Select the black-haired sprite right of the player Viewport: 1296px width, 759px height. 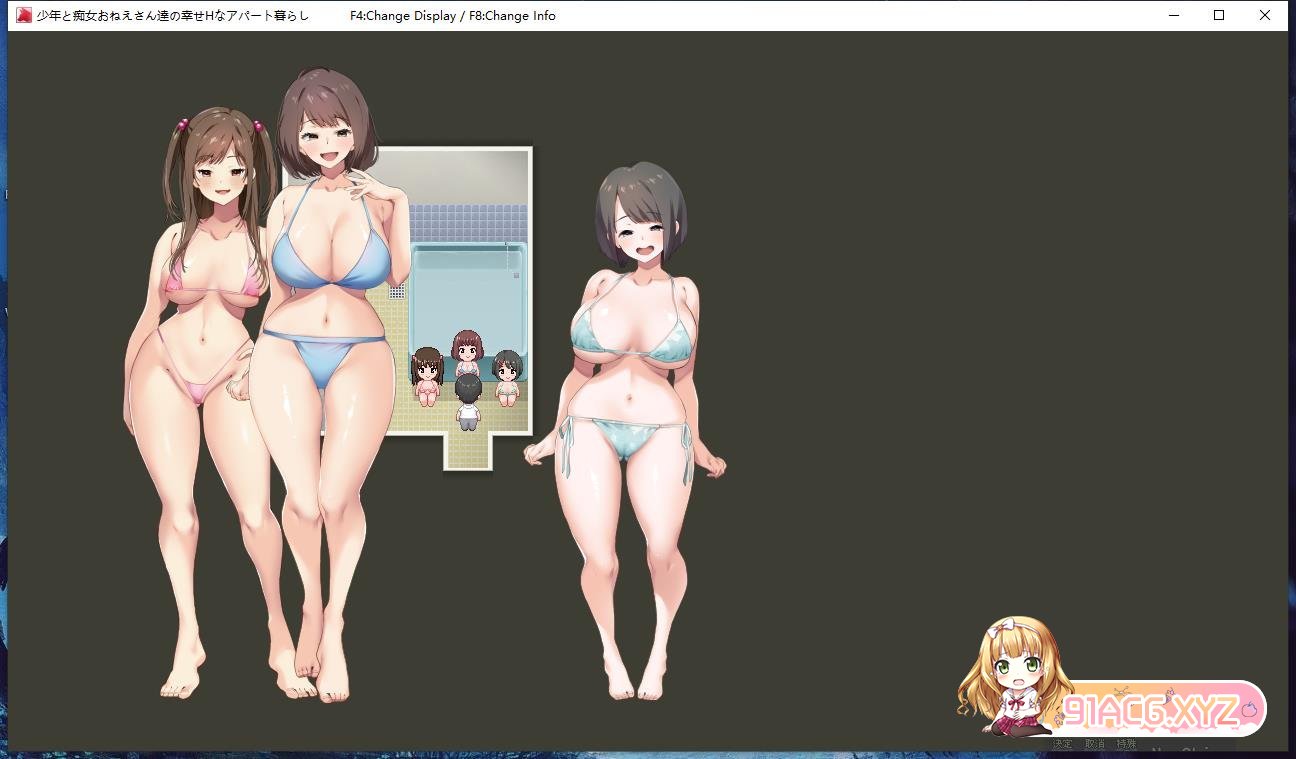507,377
